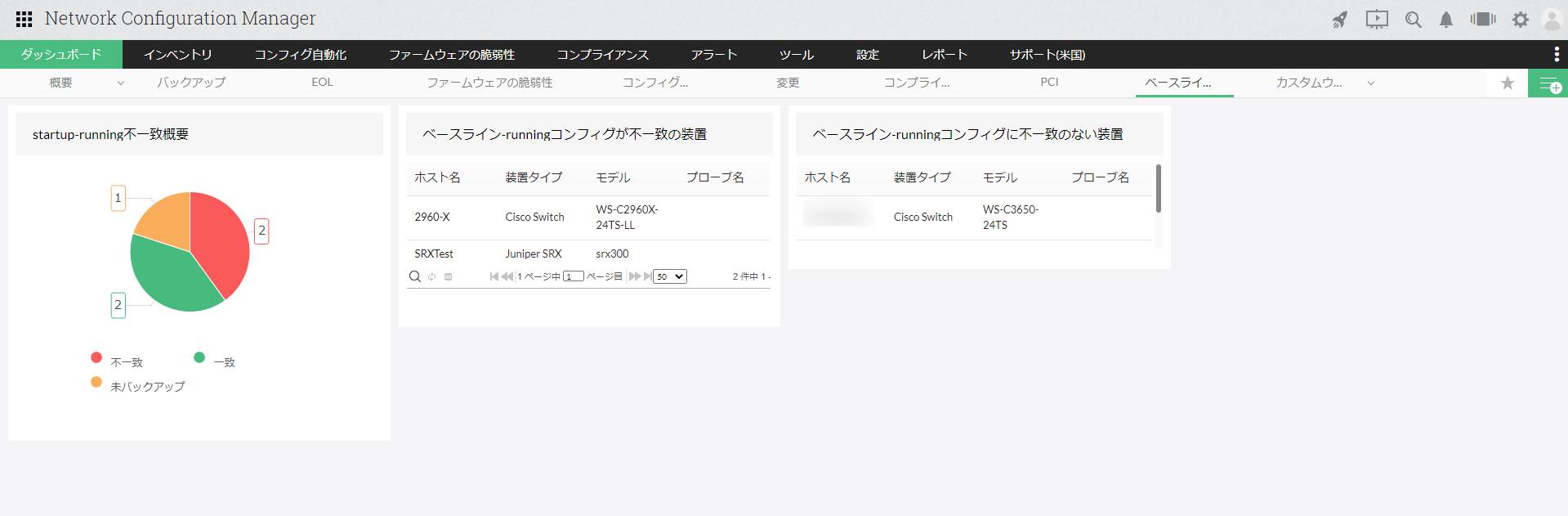Click the no-mismatch widget vertical scrollbar
The width and height of the screenshot is (1568, 516).
pos(1159,188)
